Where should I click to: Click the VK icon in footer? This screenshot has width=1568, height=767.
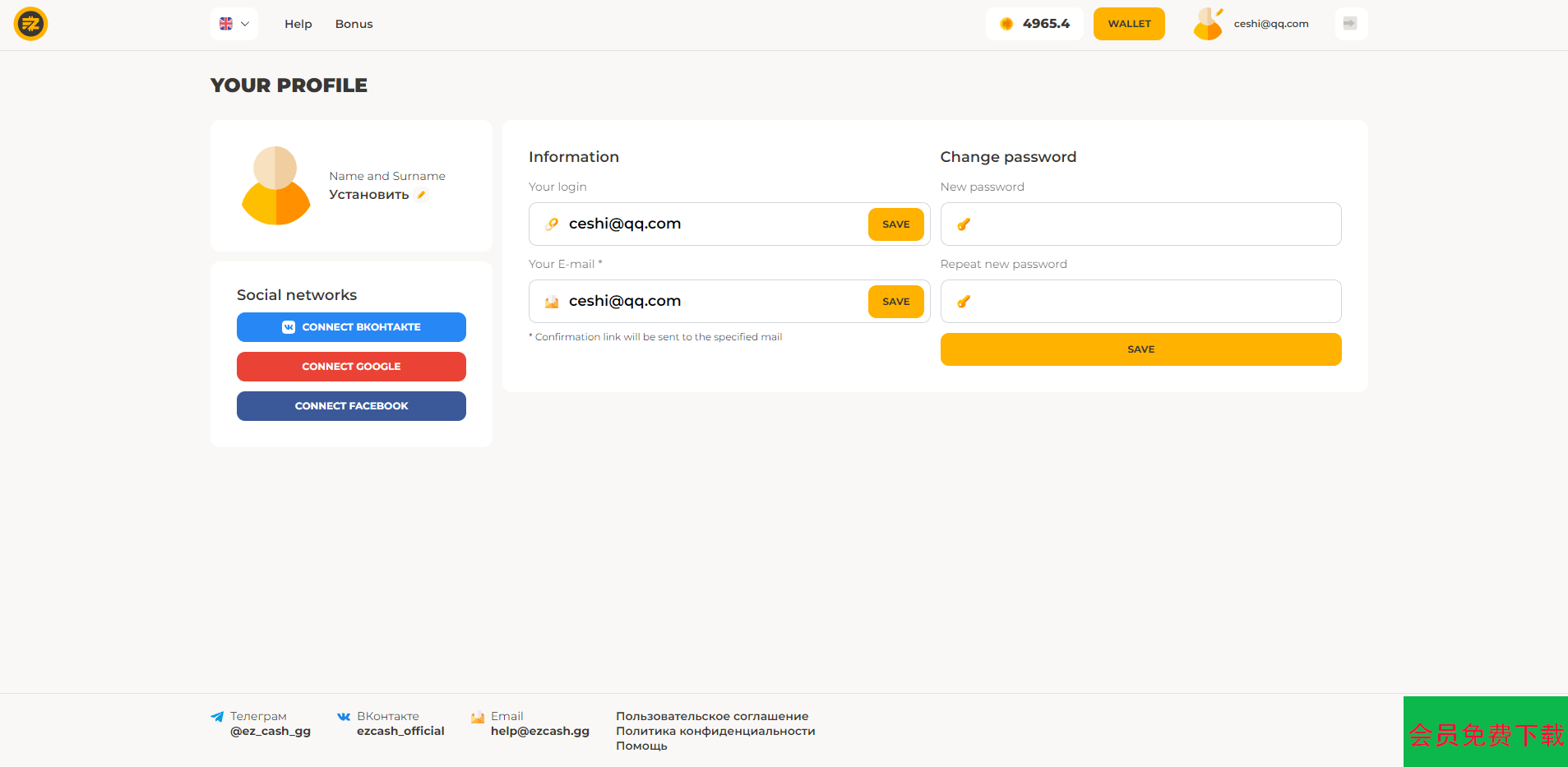344,717
